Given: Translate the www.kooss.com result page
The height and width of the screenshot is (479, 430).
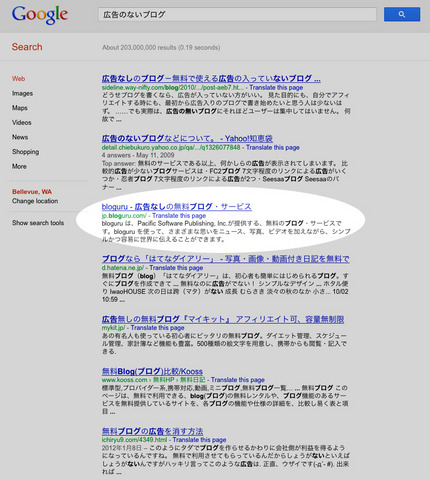Looking at the screenshot, I should 238,380.
